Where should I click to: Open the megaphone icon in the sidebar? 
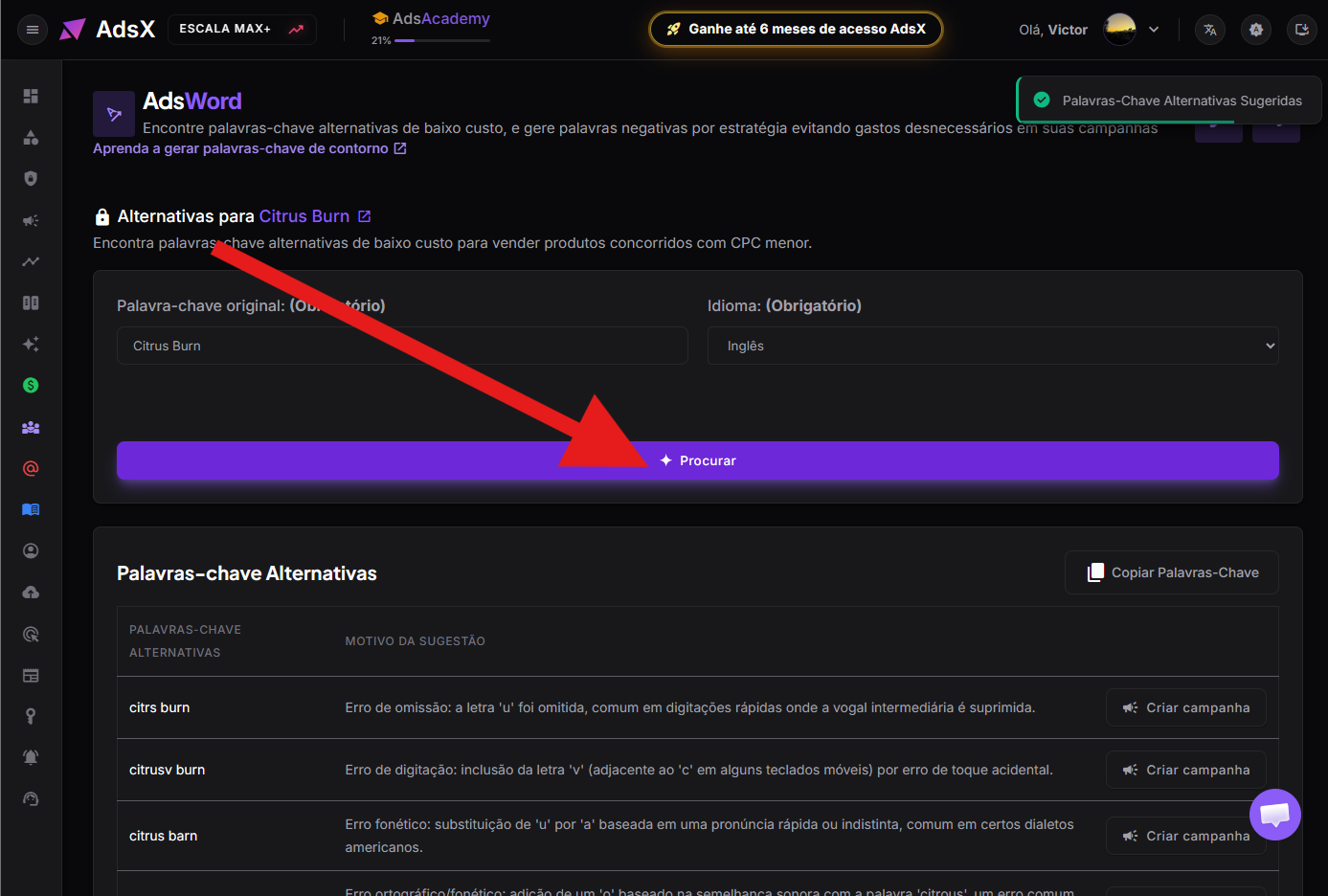point(31,220)
